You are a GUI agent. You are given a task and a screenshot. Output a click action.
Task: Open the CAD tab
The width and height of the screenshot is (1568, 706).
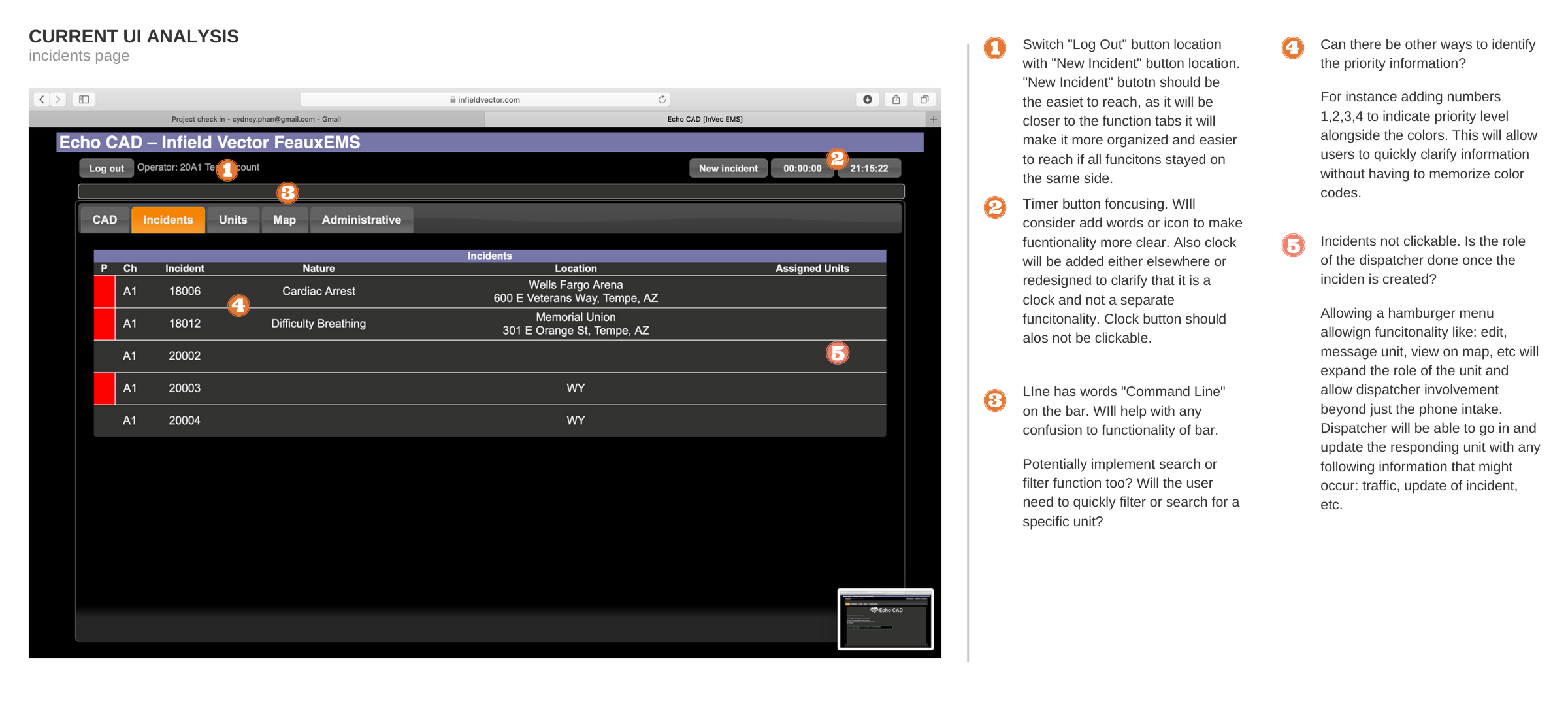(x=105, y=220)
